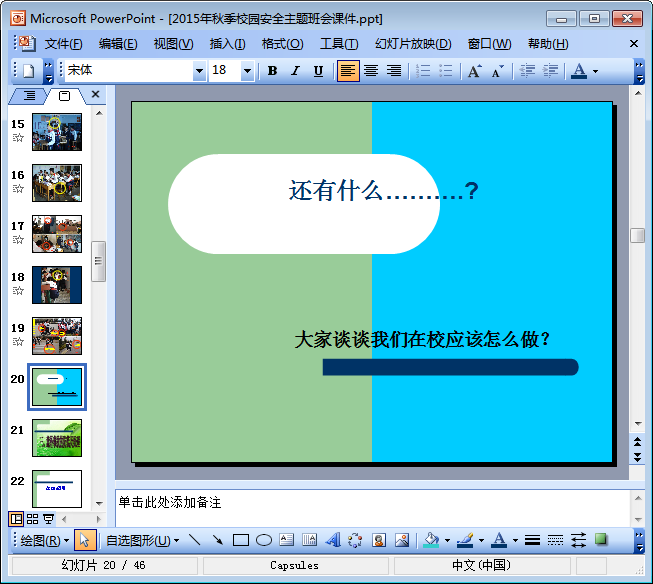Apply fill color bucket
This screenshot has width=653, height=584.
(x=431, y=540)
